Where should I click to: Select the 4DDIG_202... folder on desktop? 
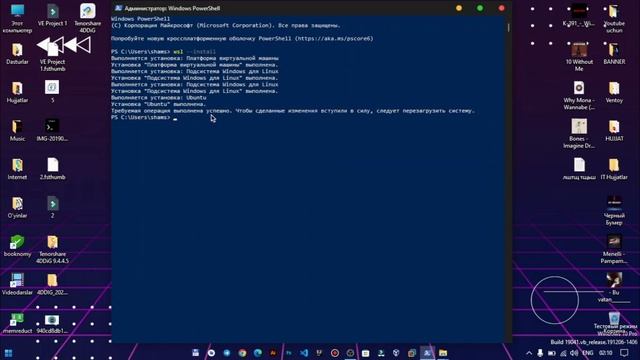tap(52, 284)
